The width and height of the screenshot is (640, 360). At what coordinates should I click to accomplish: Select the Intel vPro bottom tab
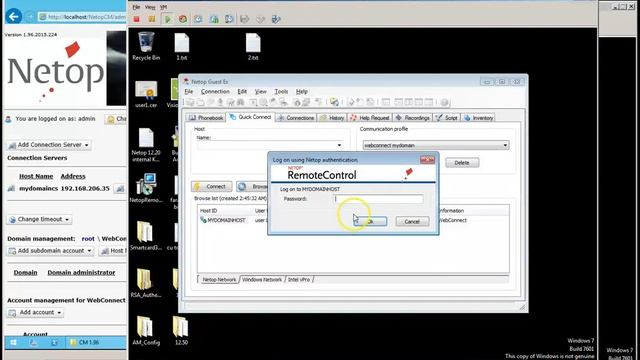coord(299,280)
